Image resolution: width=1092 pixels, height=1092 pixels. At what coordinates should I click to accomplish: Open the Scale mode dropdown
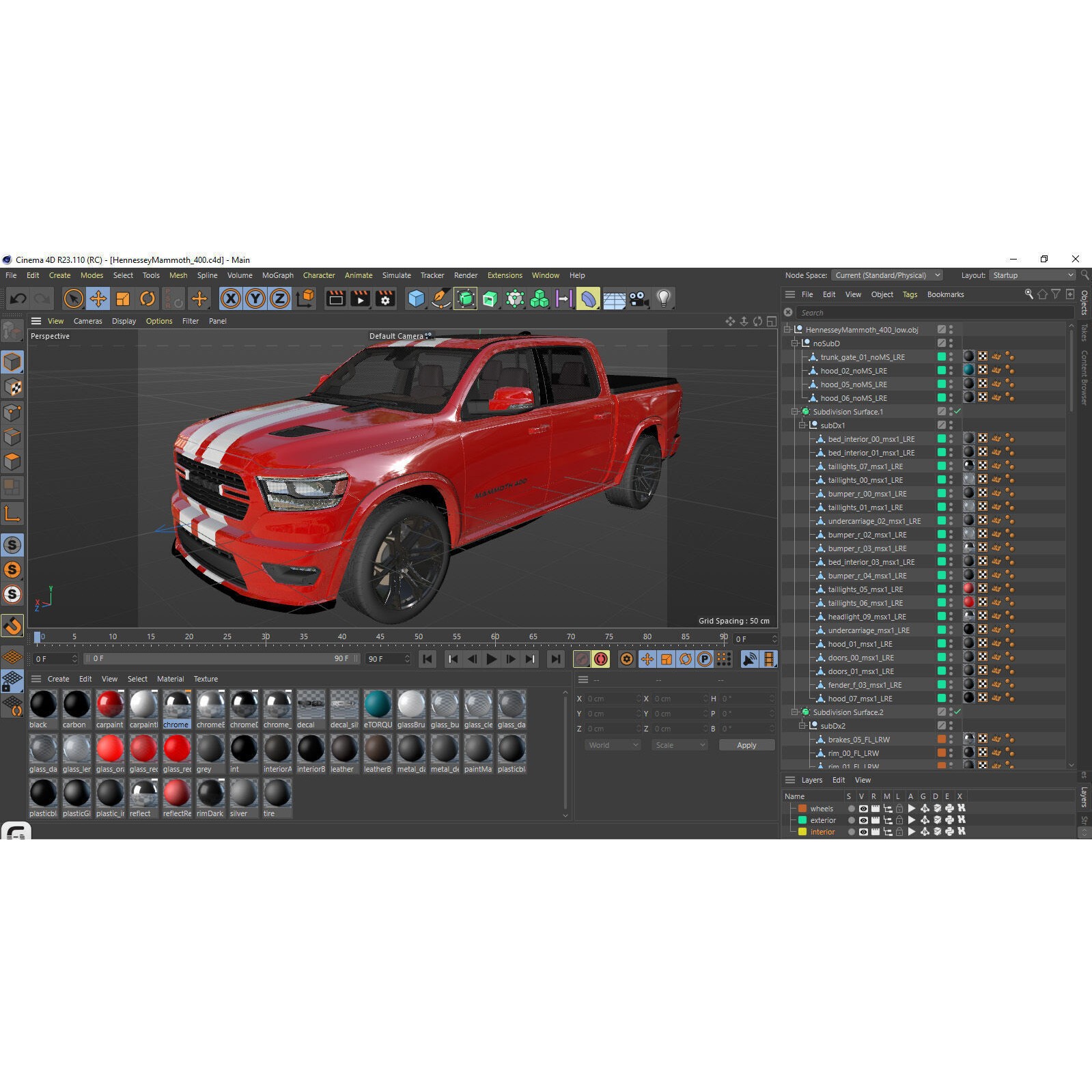point(680,745)
